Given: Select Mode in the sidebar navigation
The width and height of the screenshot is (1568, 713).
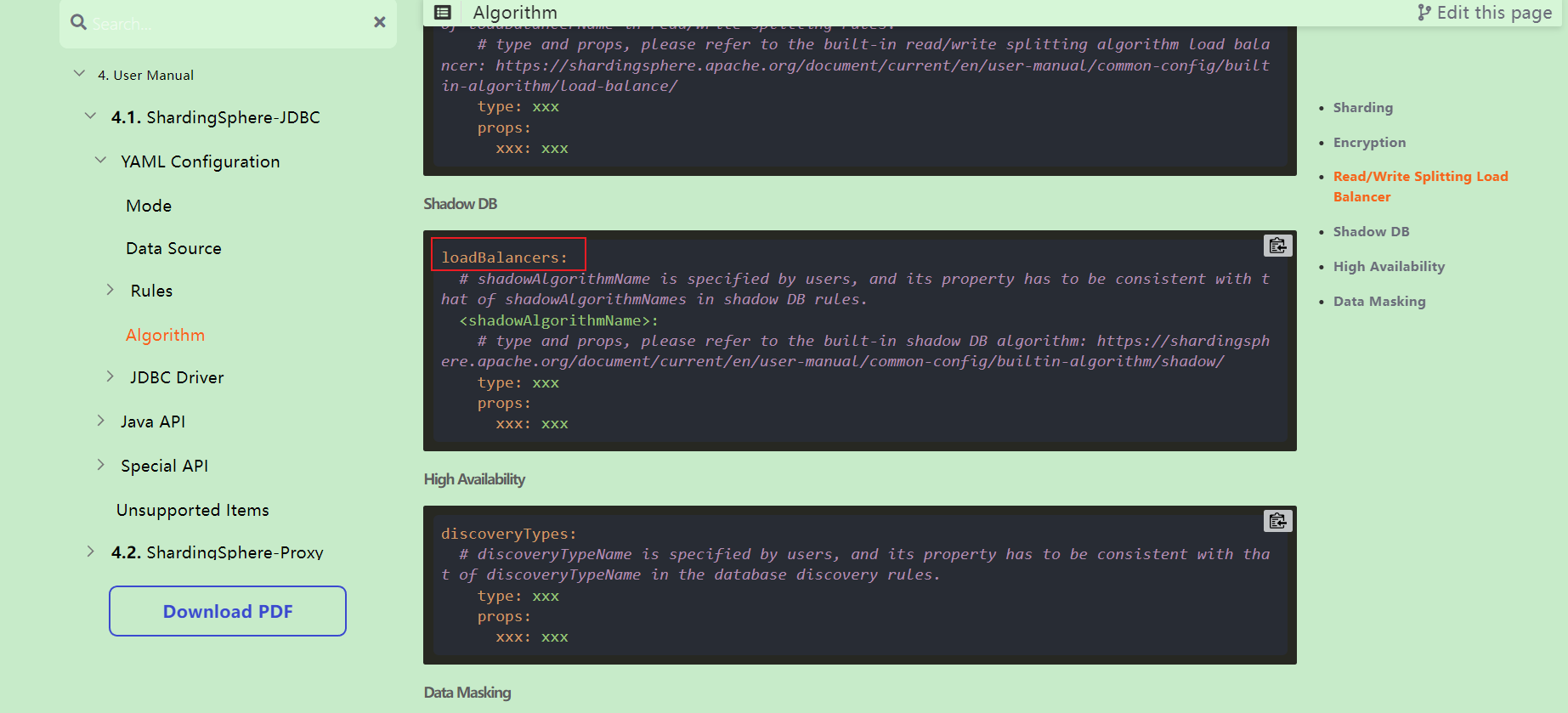Looking at the screenshot, I should [148, 205].
